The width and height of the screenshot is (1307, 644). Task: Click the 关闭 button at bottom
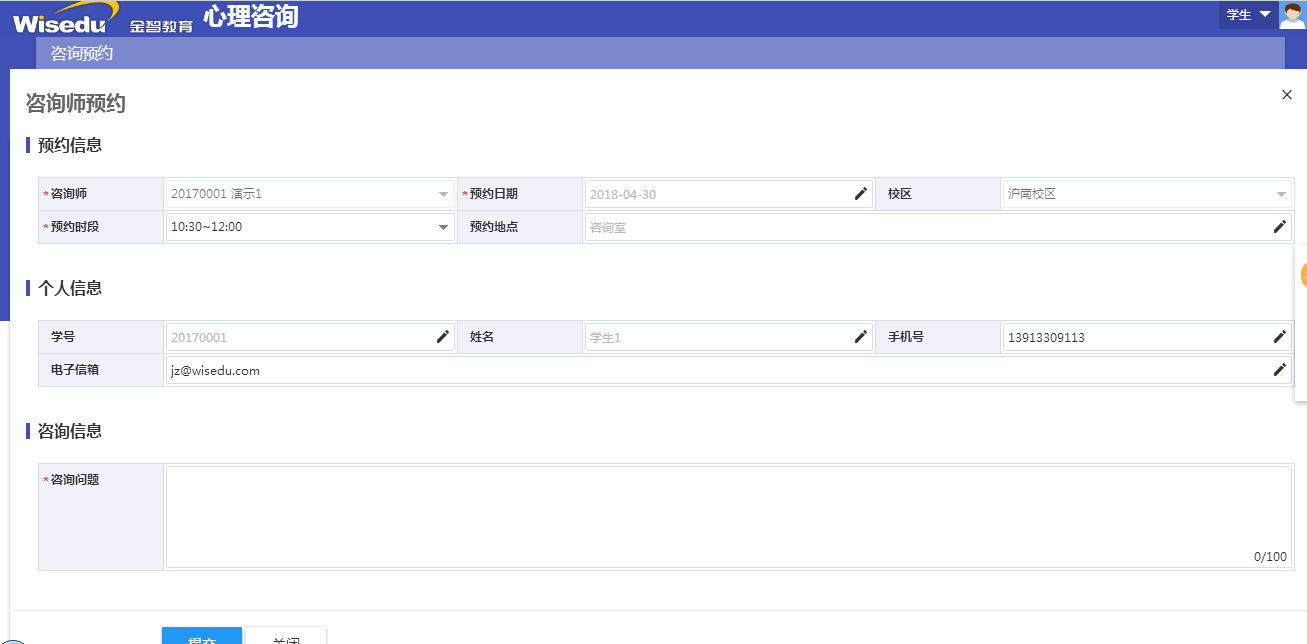click(286, 635)
